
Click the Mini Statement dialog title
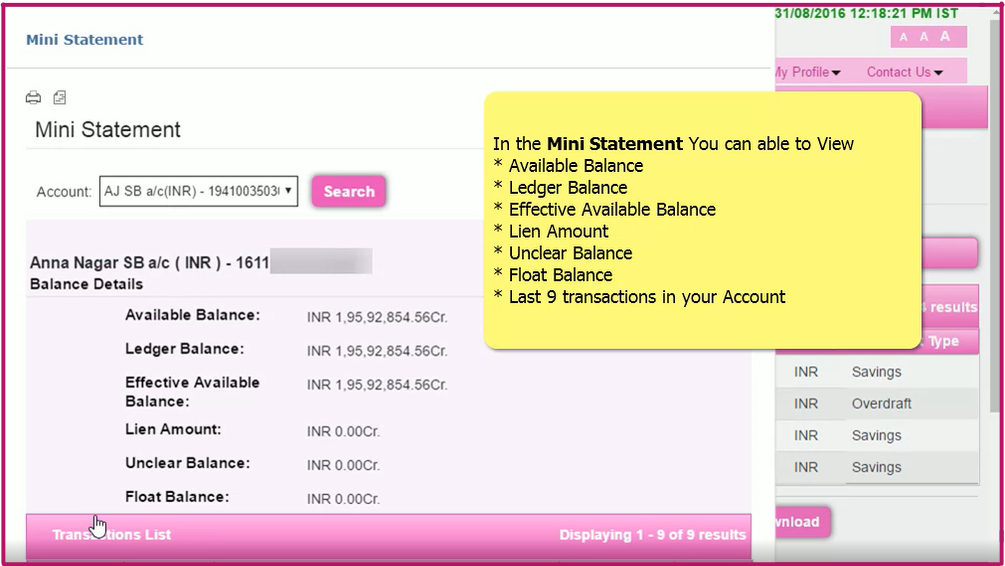point(84,40)
